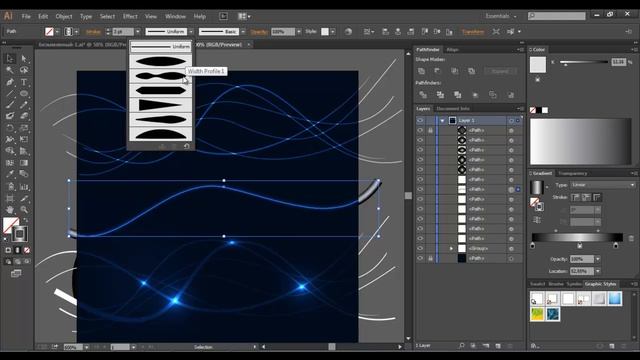640x360 pixels.
Task: Click the grayscale color spectrum ramp
Action: point(580,142)
